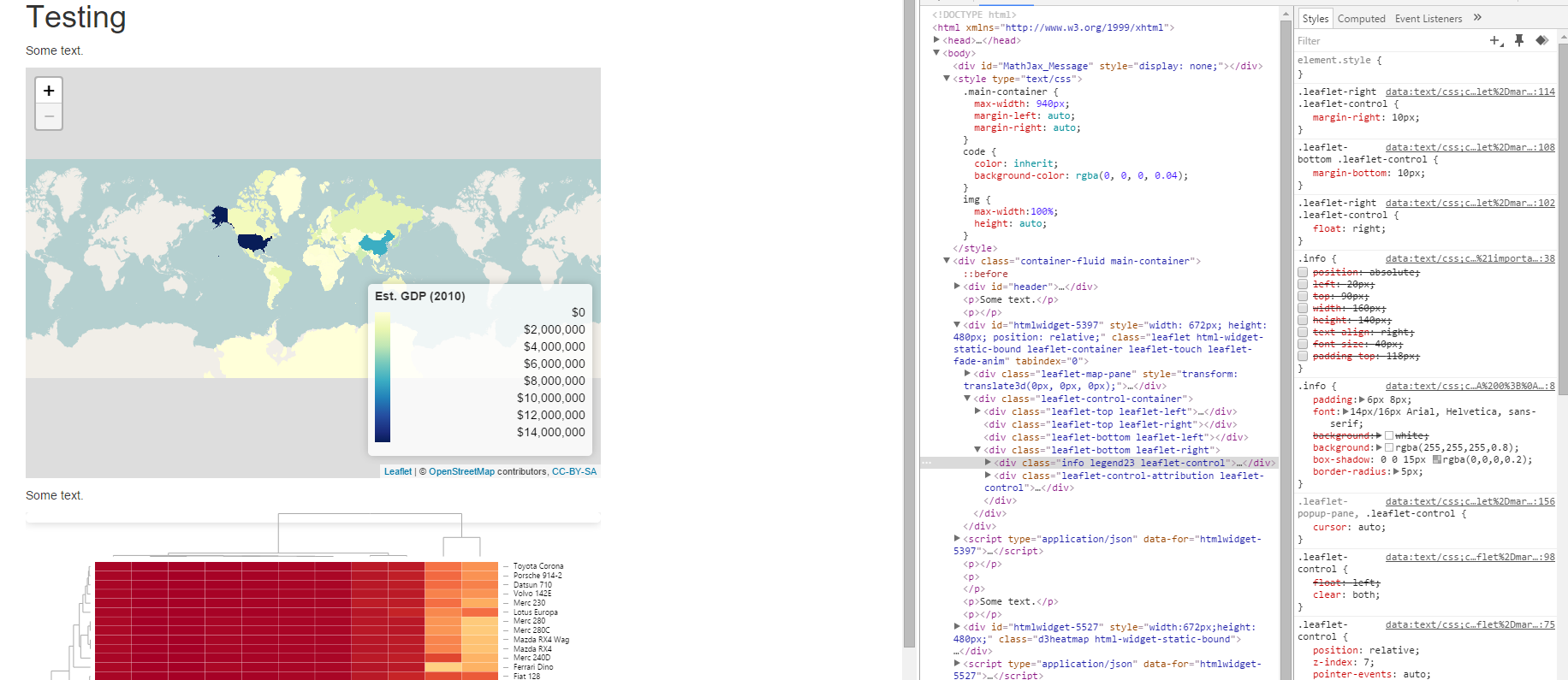
Task: Enable the position: absolute property checkbox
Action: tap(1303, 272)
